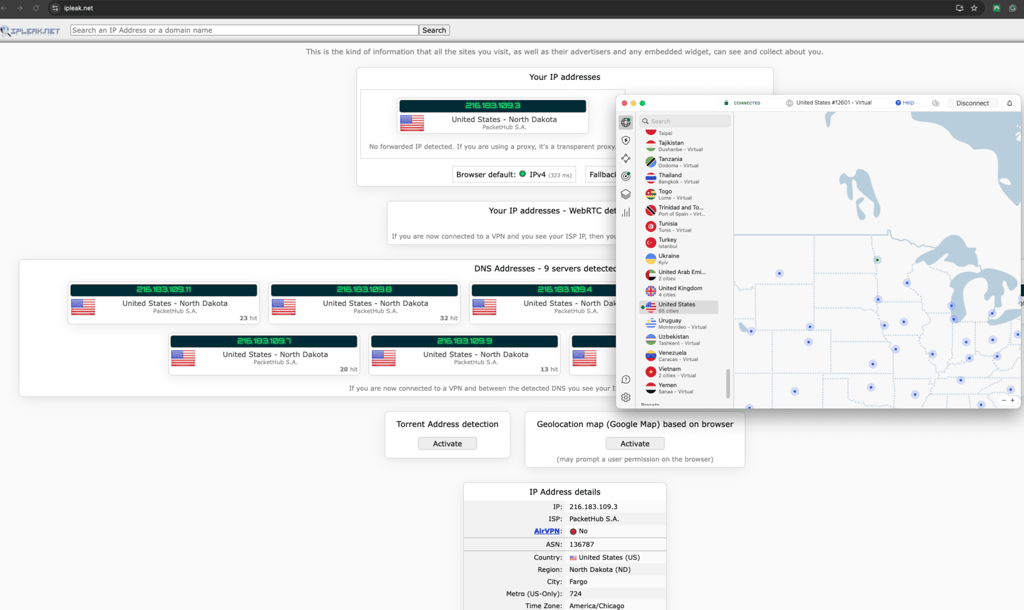Click the 216.183.109.3 IP address banner
The width and height of the screenshot is (1024, 610).
tap(492, 106)
